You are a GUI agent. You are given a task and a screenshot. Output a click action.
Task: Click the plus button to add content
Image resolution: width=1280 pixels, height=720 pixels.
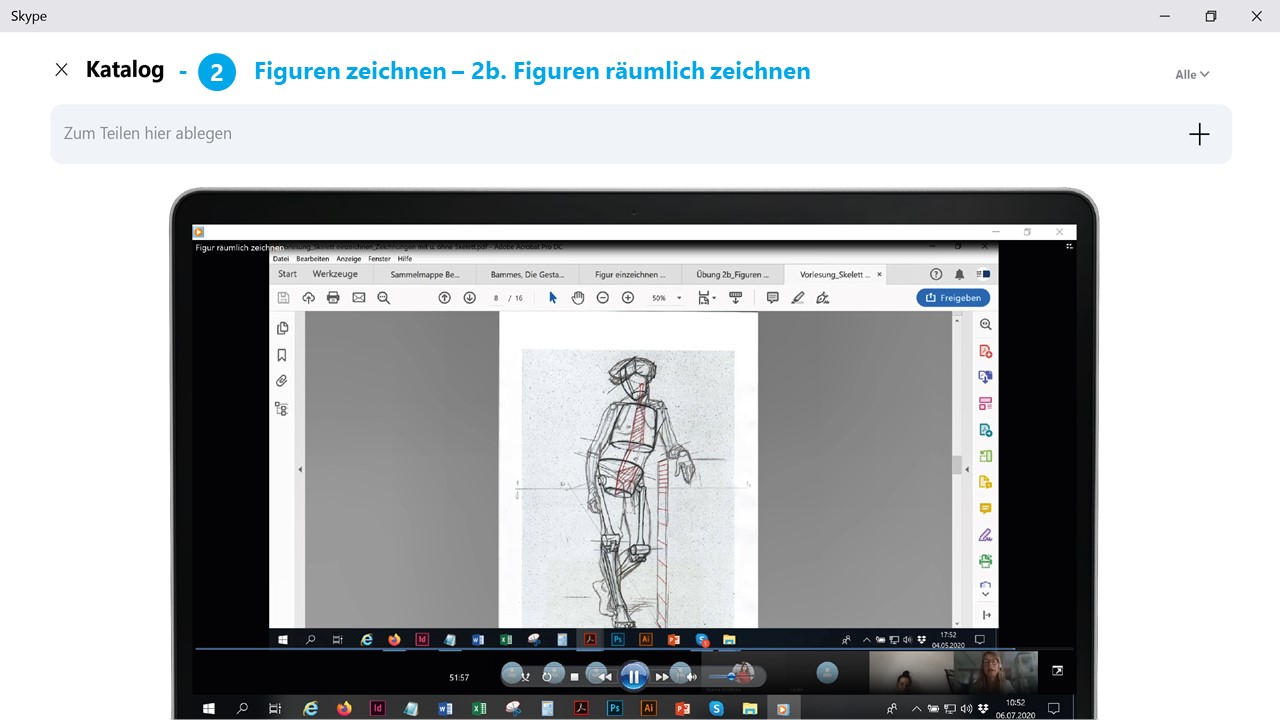click(x=1199, y=134)
